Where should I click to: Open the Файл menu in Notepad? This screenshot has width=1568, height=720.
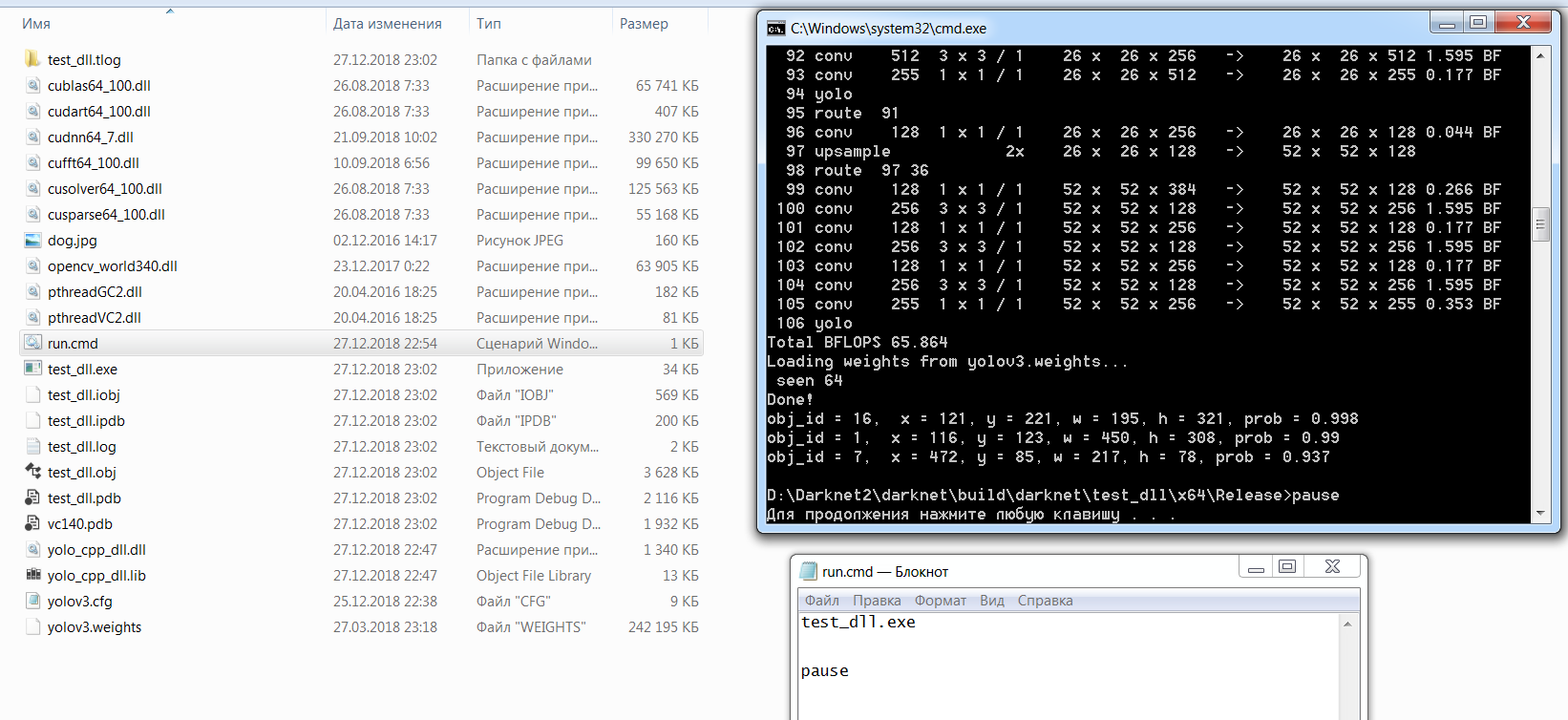(x=821, y=601)
